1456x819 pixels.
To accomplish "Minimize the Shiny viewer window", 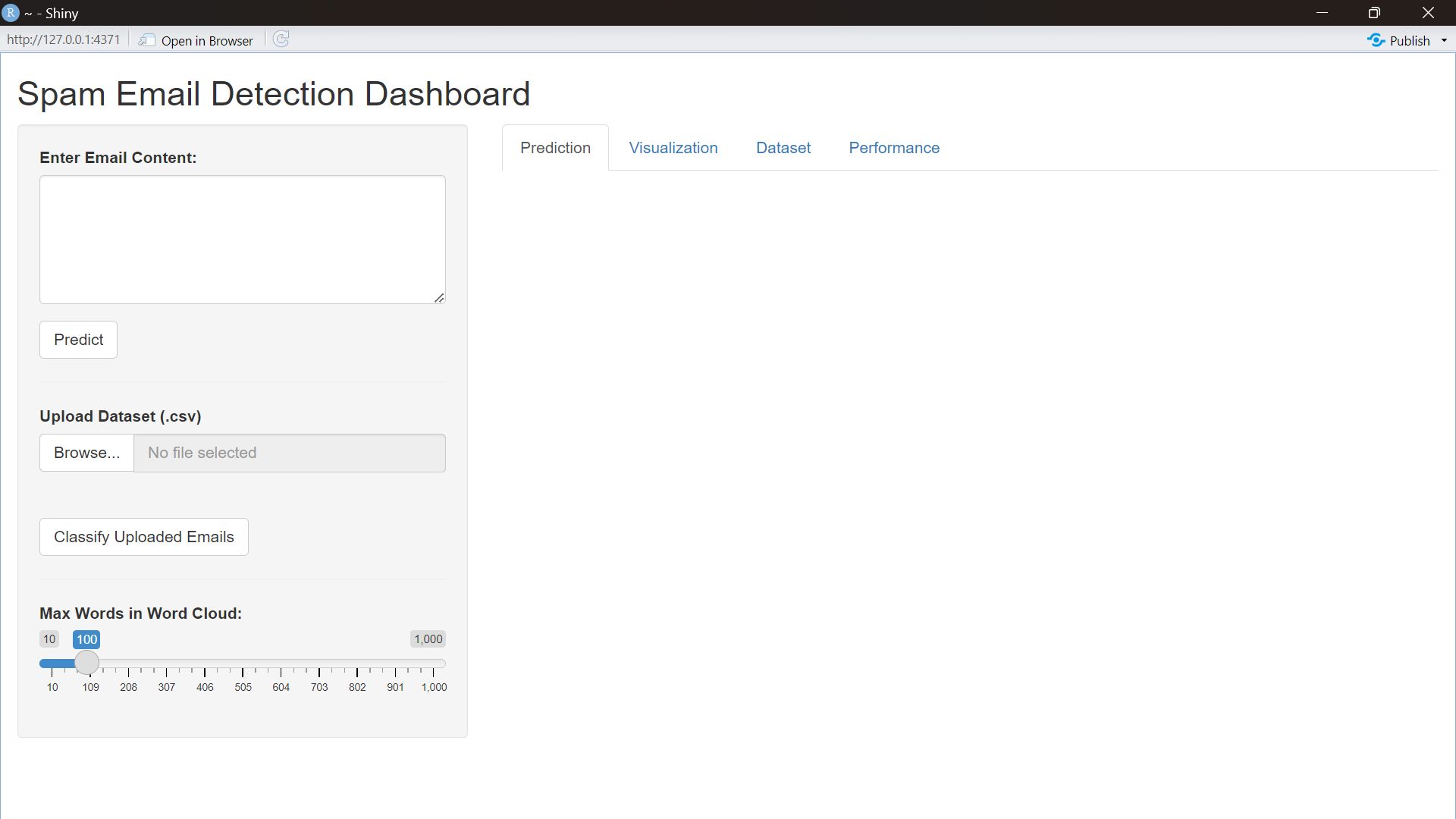I will (1322, 13).
